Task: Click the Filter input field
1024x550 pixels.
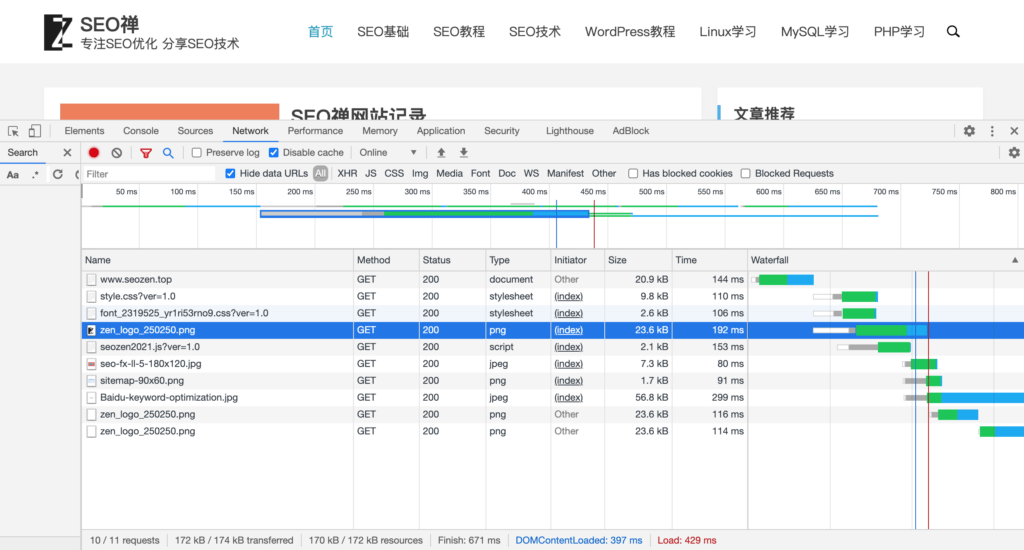Action: [x=149, y=174]
